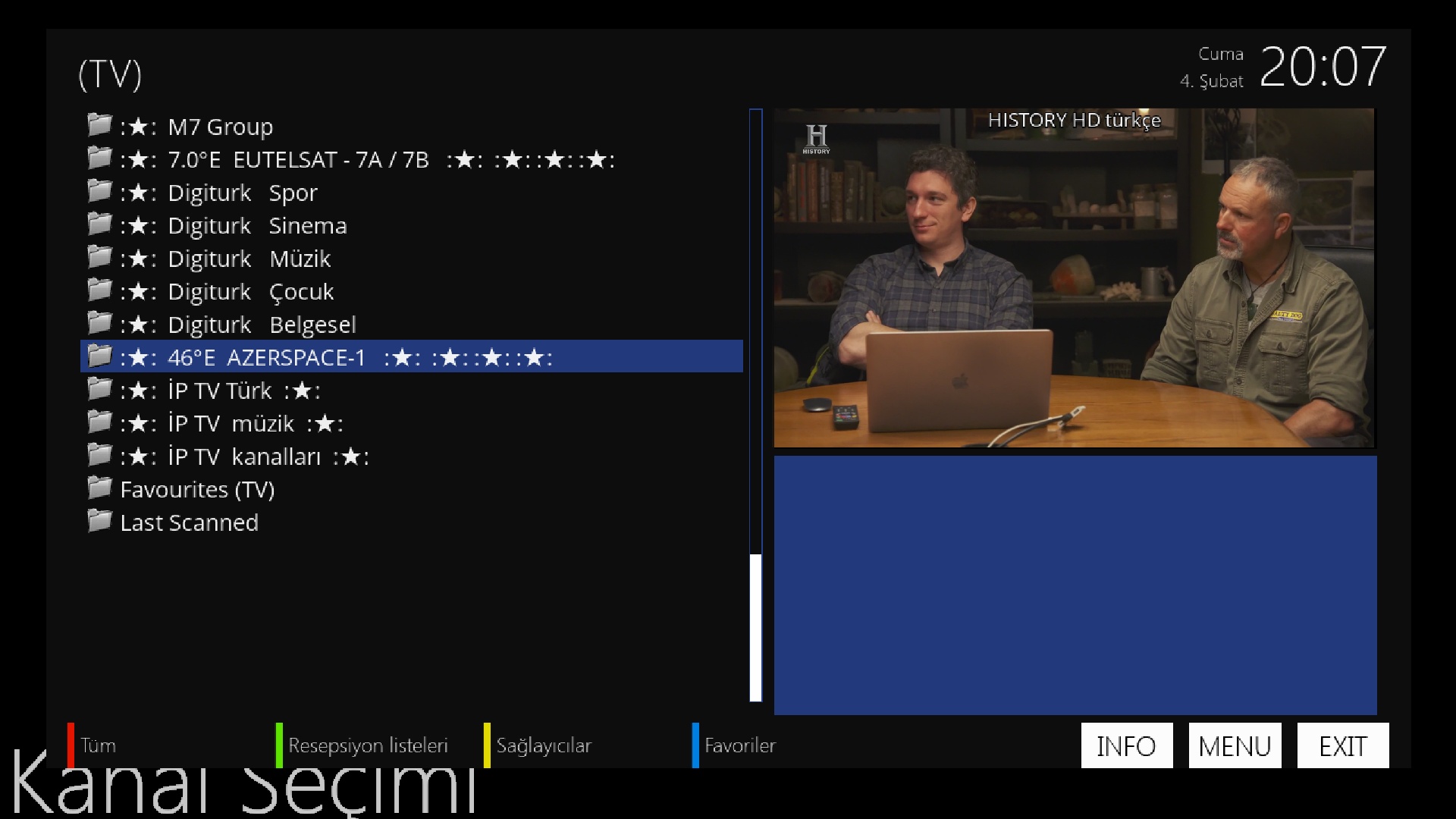
Task: Click the Cuma 4. Şubat date text
Action: pos(1212,67)
